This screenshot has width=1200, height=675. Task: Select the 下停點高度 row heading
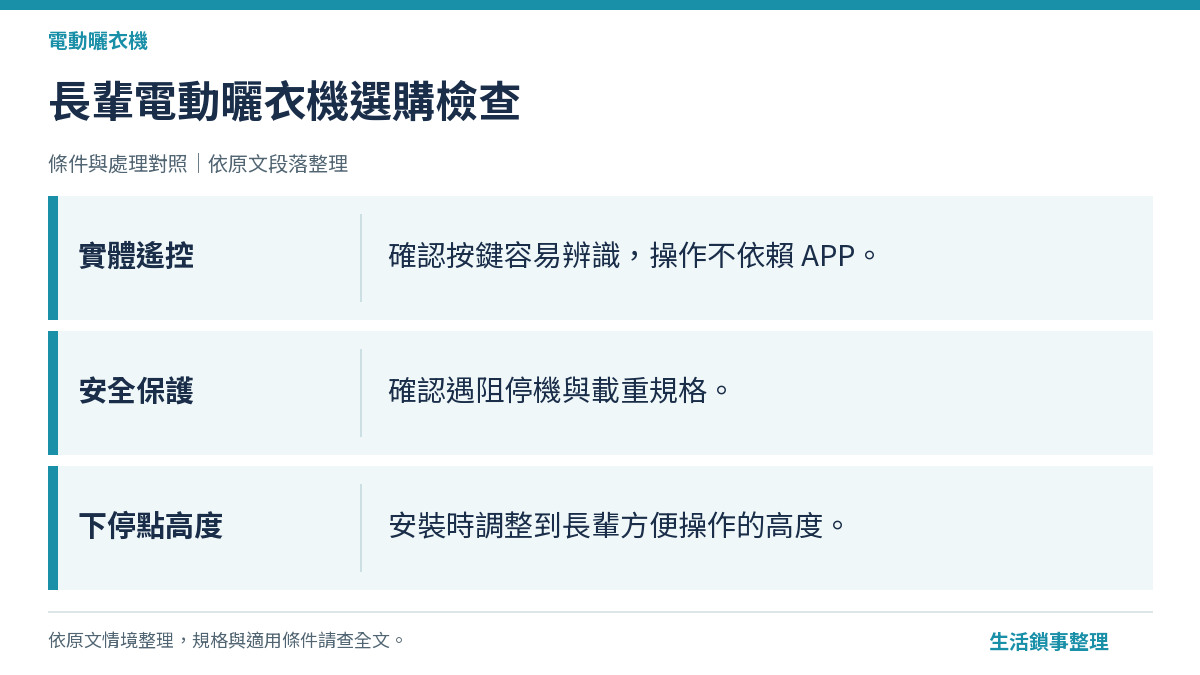[x=150, y=527]
